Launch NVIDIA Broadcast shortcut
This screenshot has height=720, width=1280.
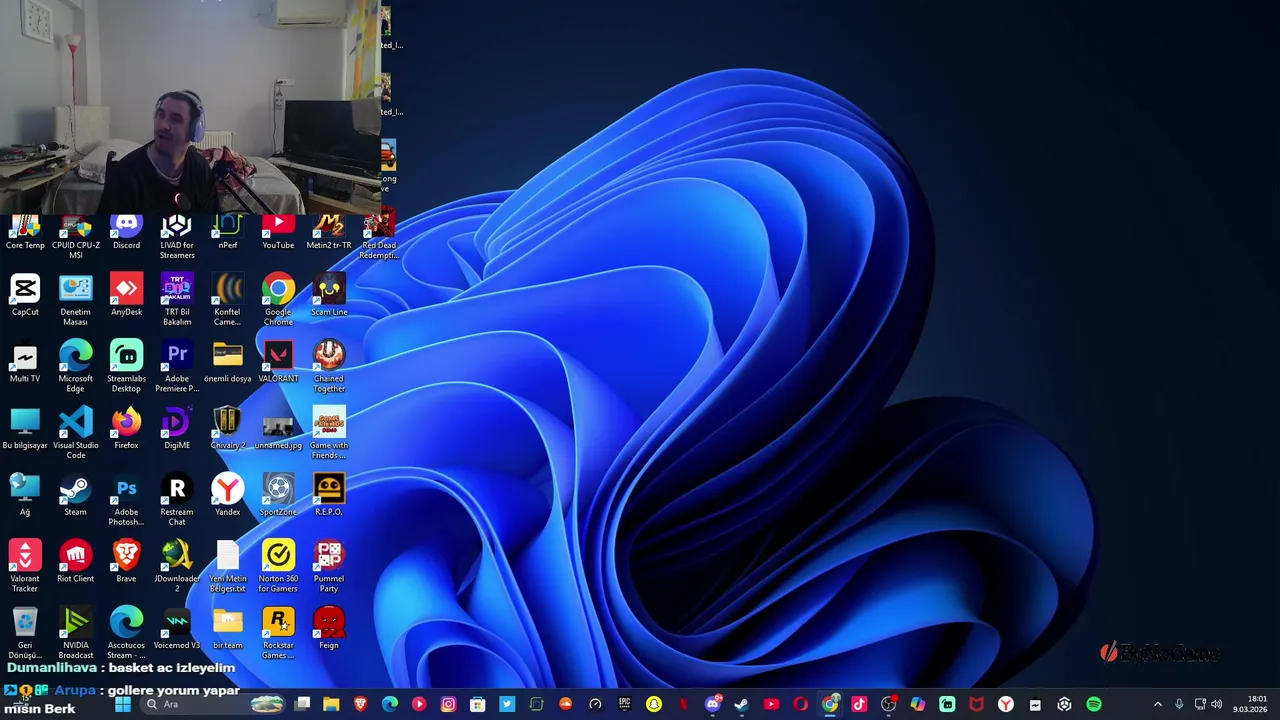[75, 633]
